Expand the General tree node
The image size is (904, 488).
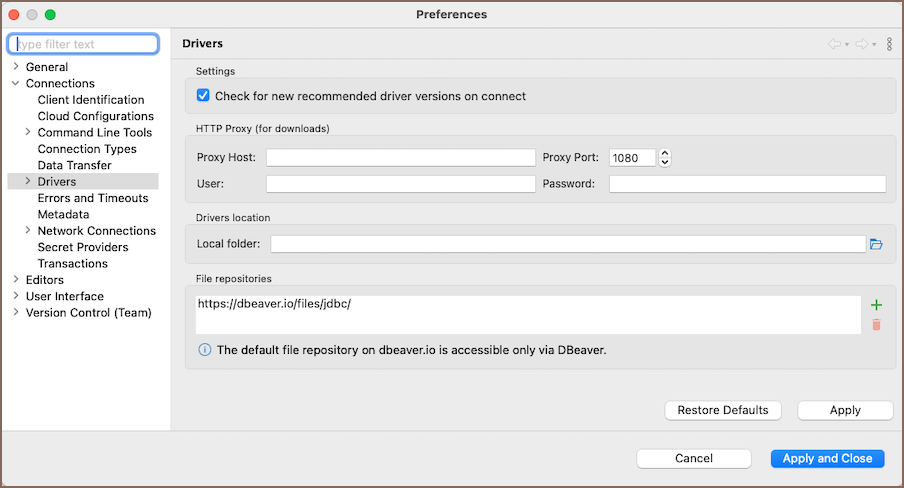[x=16, y=67]
